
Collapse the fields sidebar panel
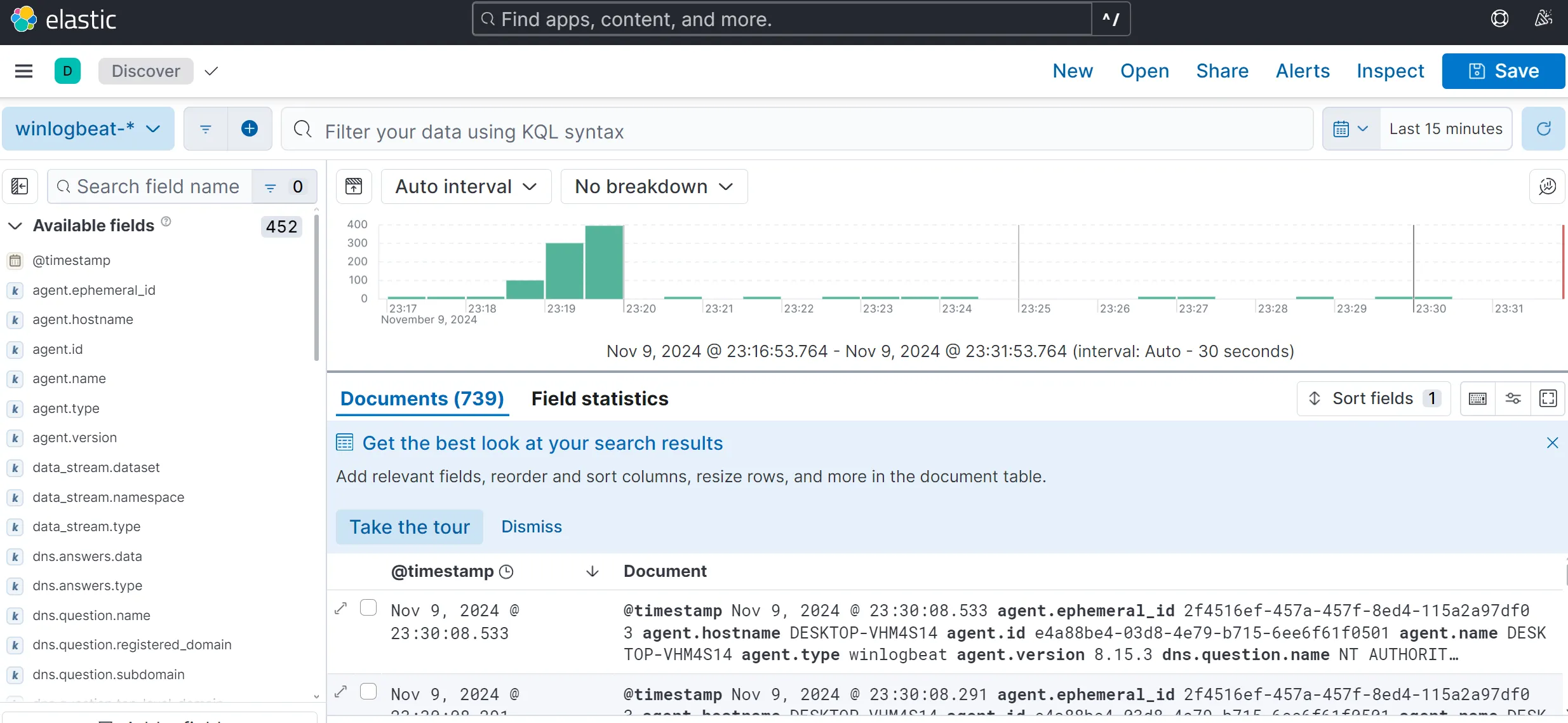(x=19, y=186)
